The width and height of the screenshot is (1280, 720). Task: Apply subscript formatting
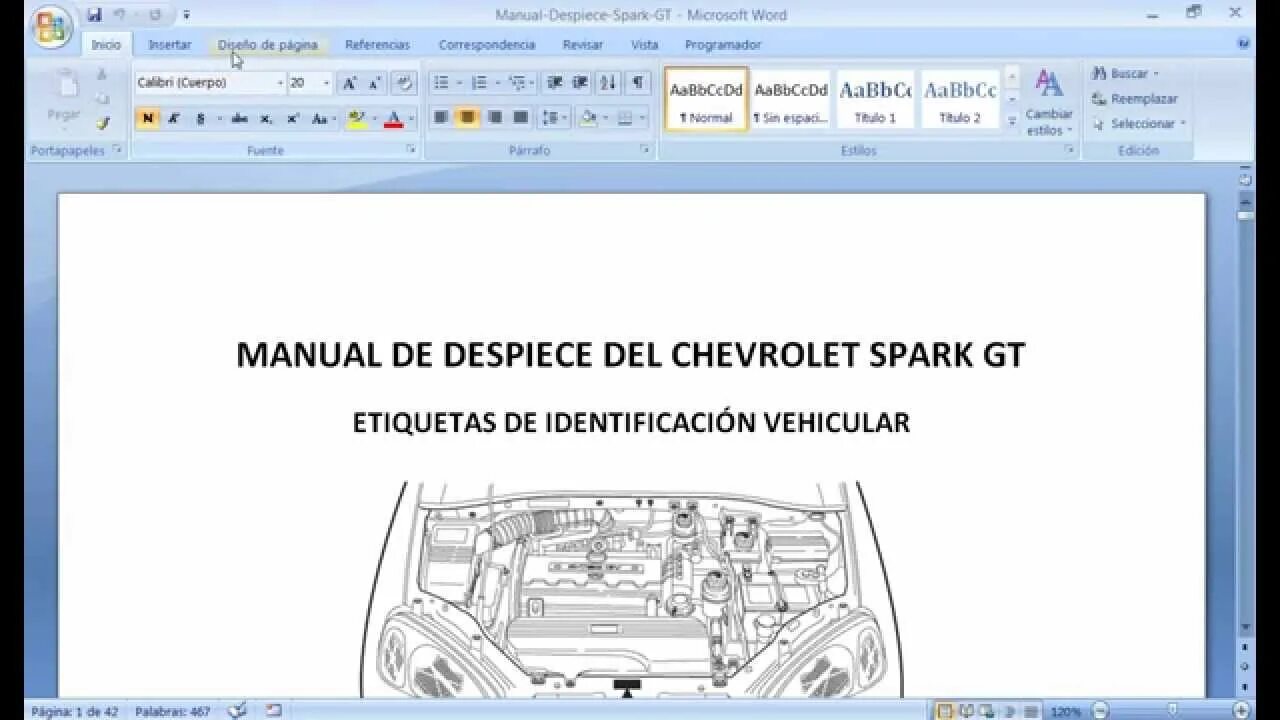(266, 119)
